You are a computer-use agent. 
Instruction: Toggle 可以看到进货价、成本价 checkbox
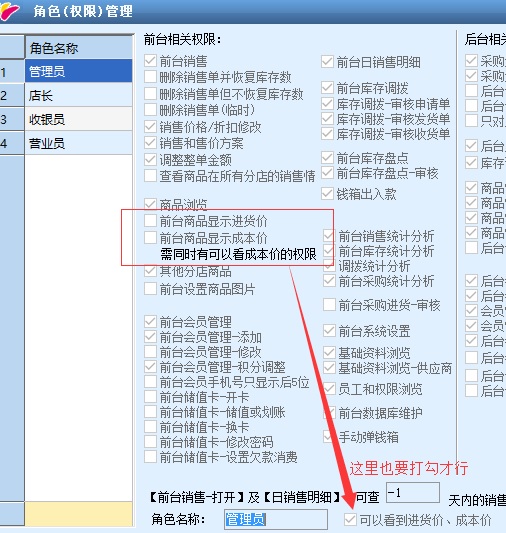[x=350, y=519]
